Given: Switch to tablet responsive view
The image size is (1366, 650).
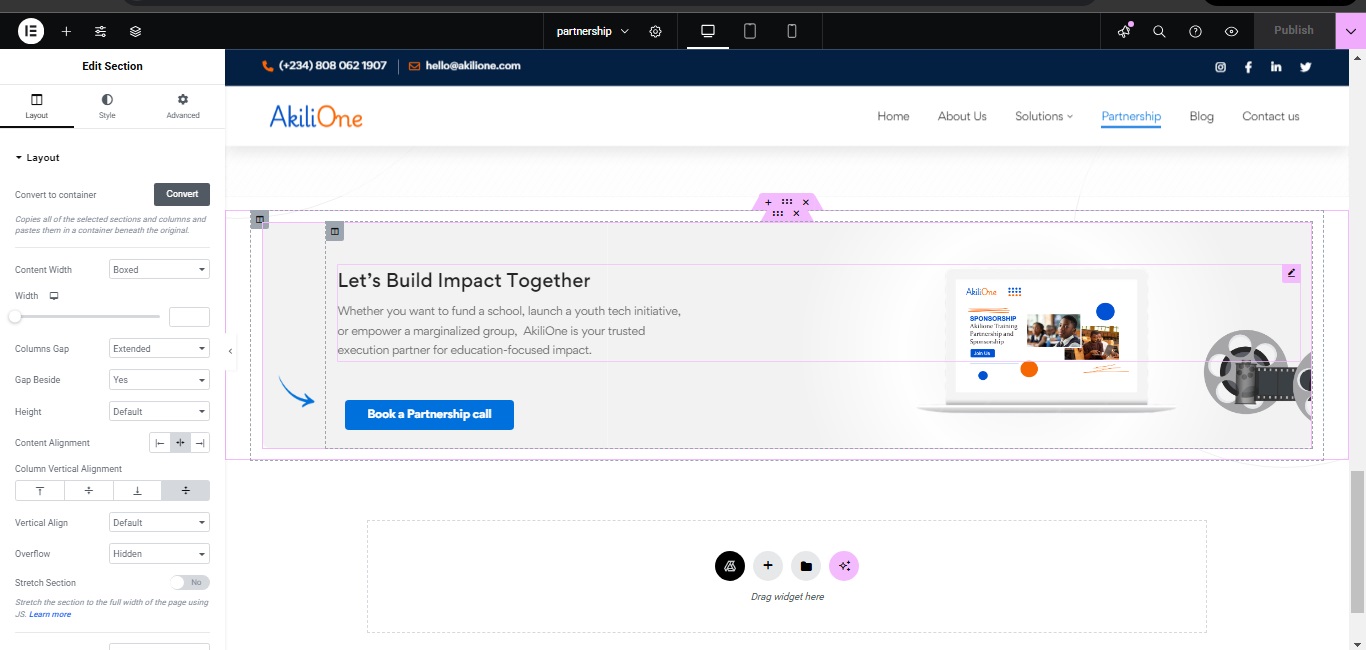Looking at the screenshot, I should click(750, 31).
